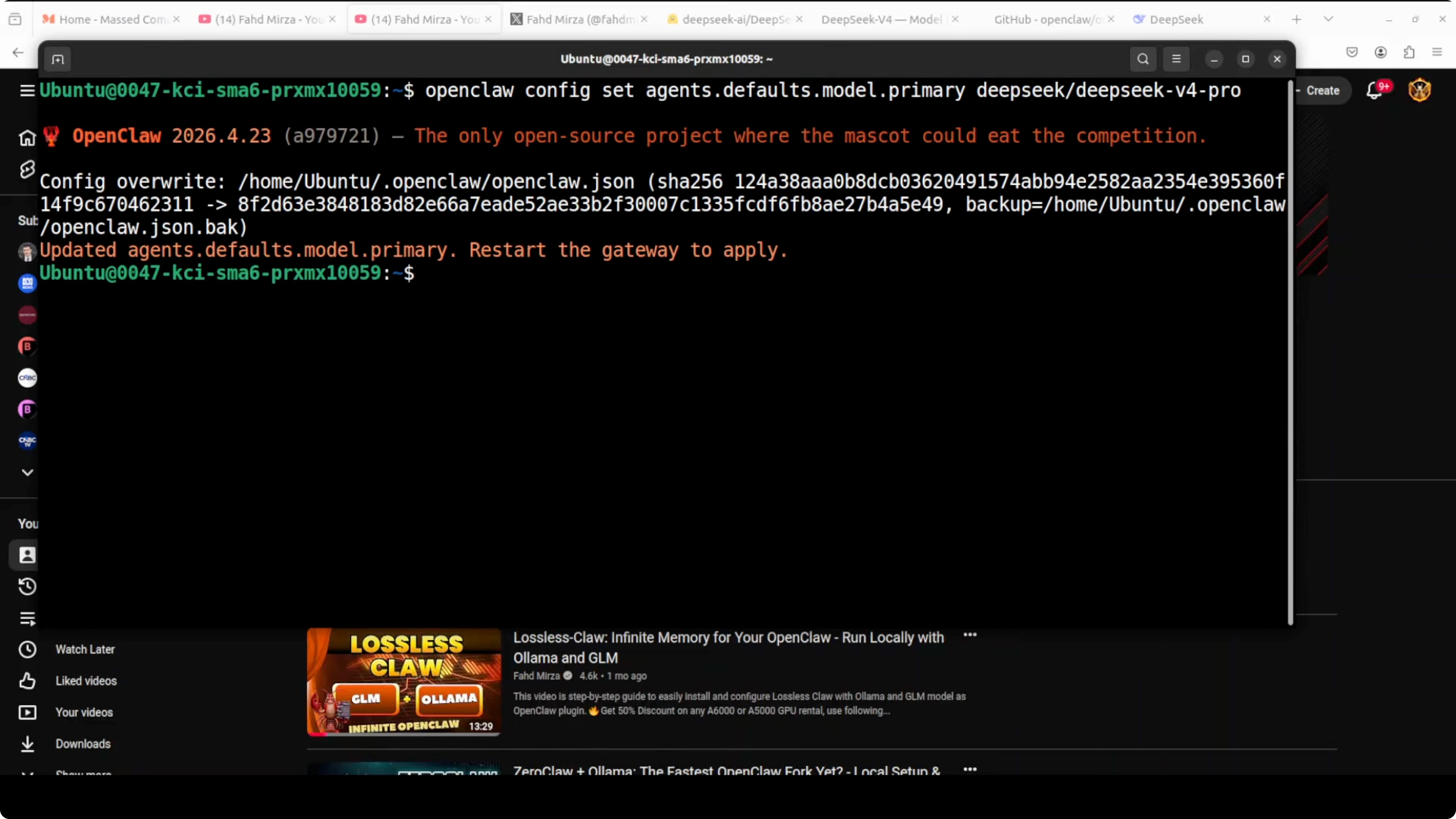Click the Create button
The width and height of the screenshot is (1456, 819).
click(1322, 91)
